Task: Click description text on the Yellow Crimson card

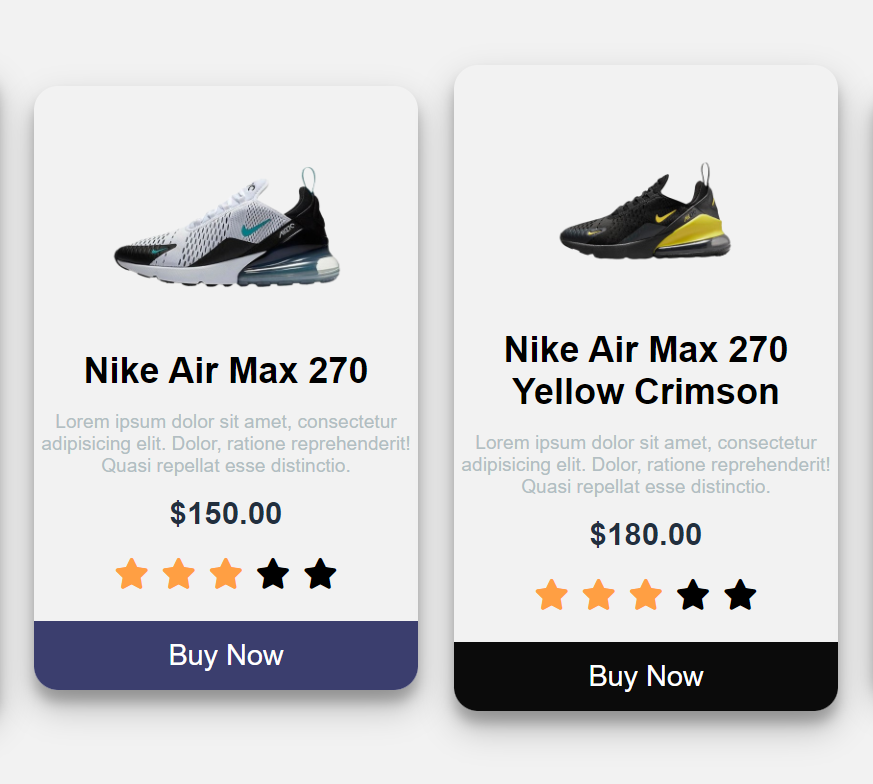Action: tap(646, 464)
